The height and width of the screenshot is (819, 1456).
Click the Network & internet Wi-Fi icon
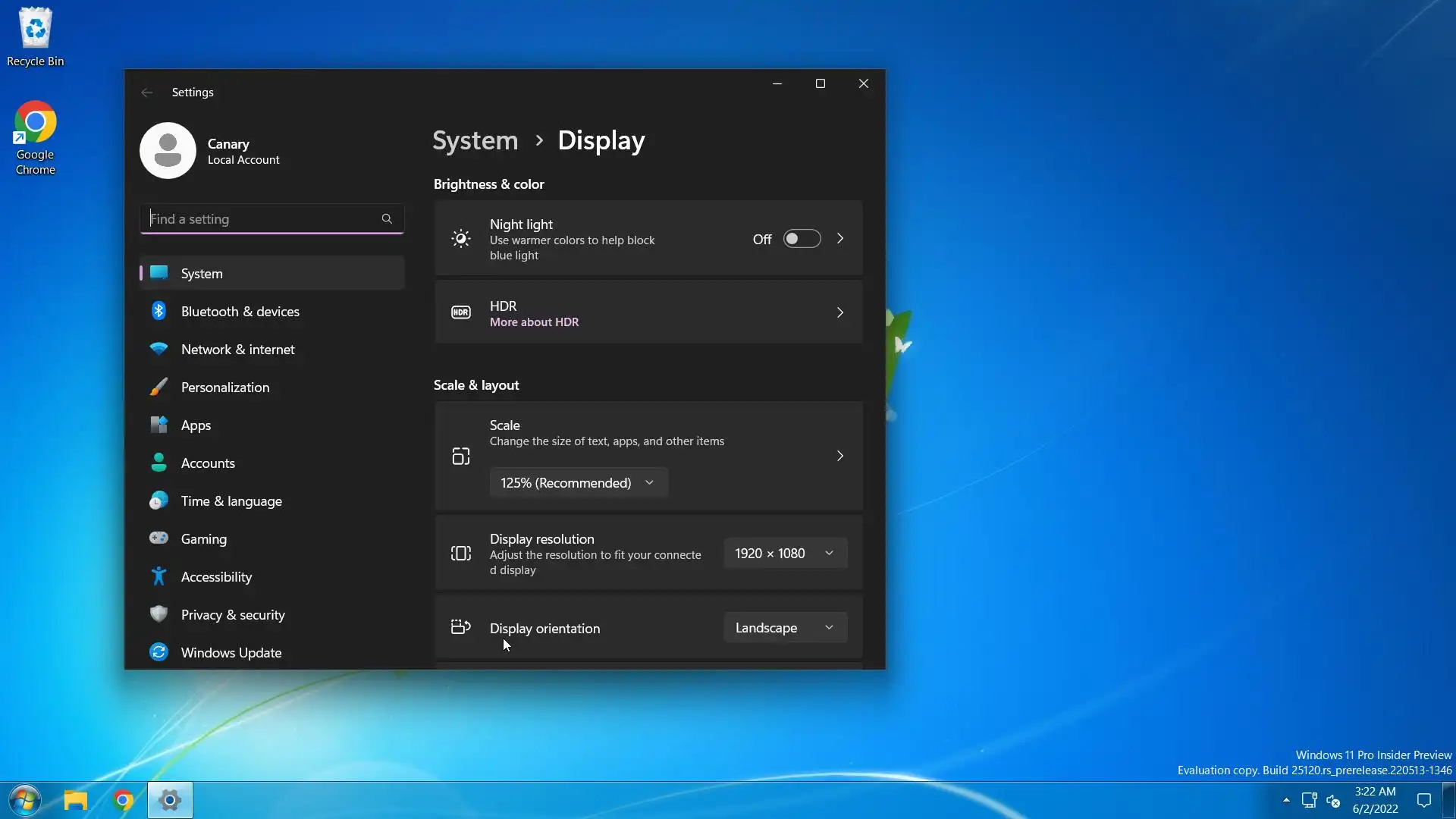point(158,349)
